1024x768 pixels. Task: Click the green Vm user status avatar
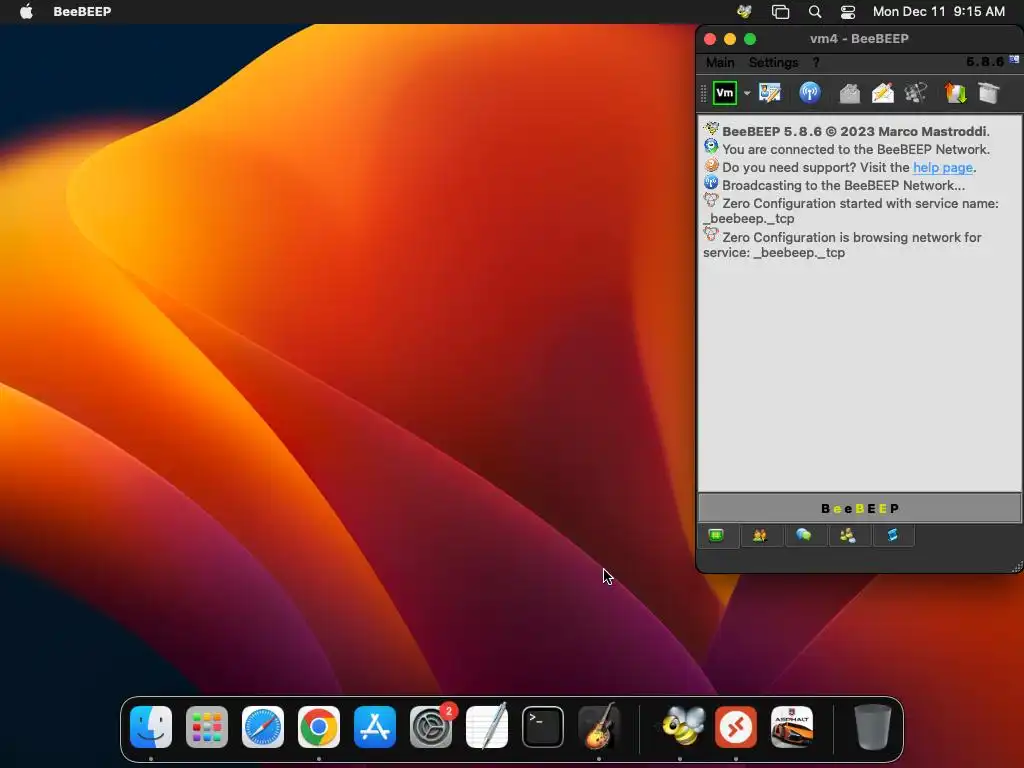(x=724, y=93)
